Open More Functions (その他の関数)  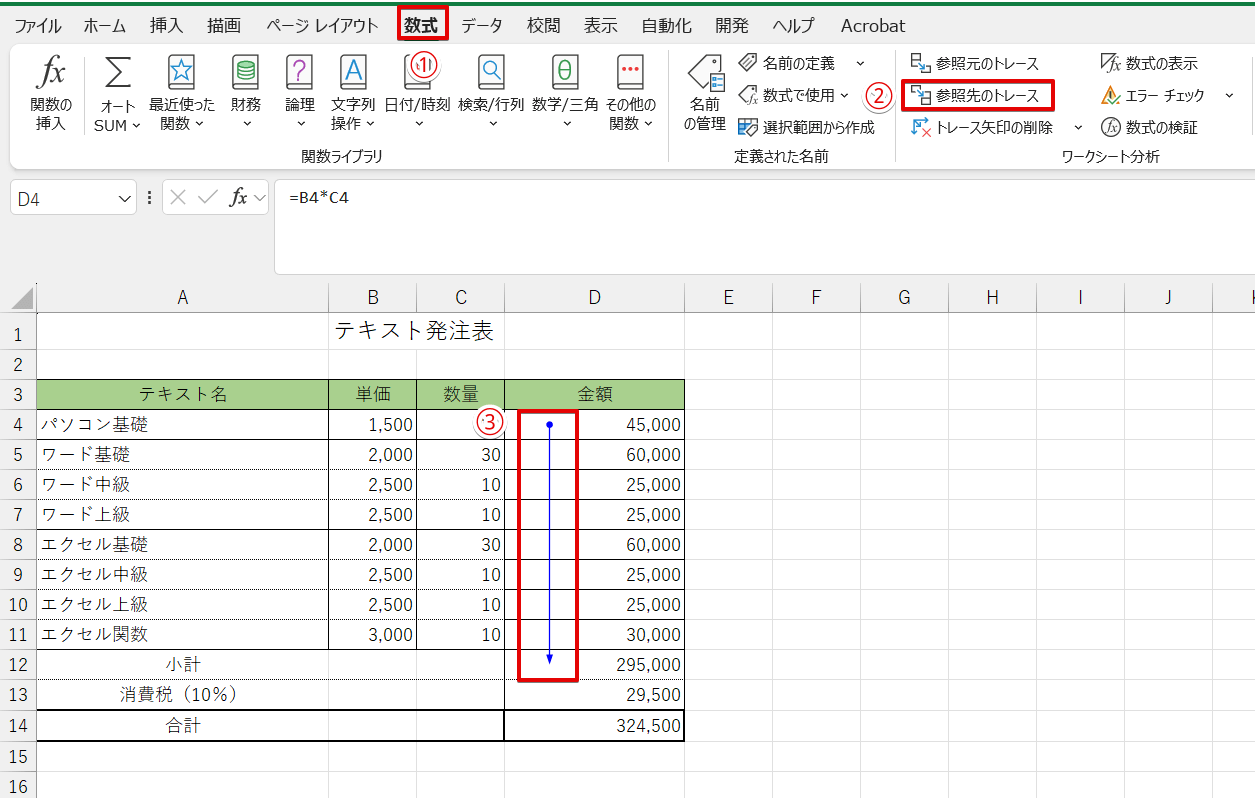630,94
